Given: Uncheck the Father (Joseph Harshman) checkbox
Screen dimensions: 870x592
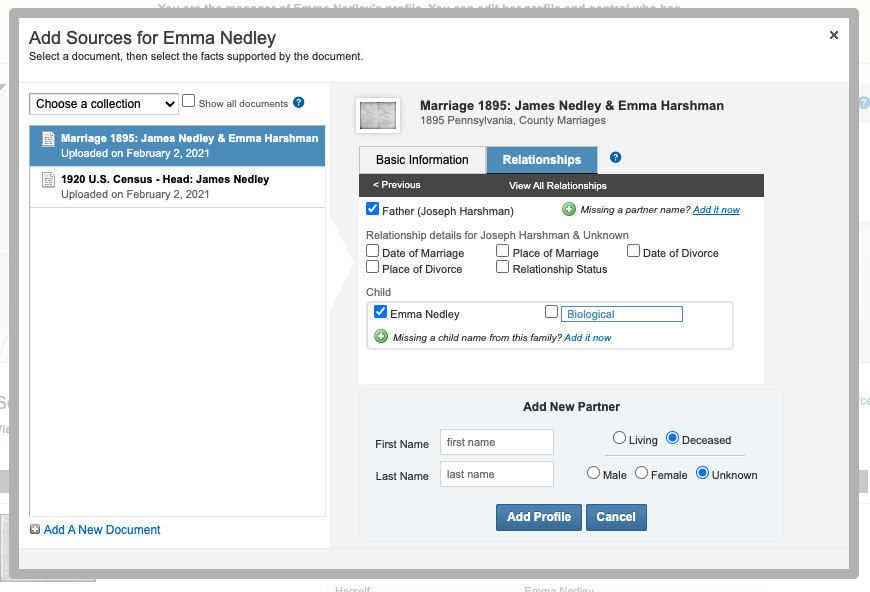Looking at the screenshot, I should (373, 210).
